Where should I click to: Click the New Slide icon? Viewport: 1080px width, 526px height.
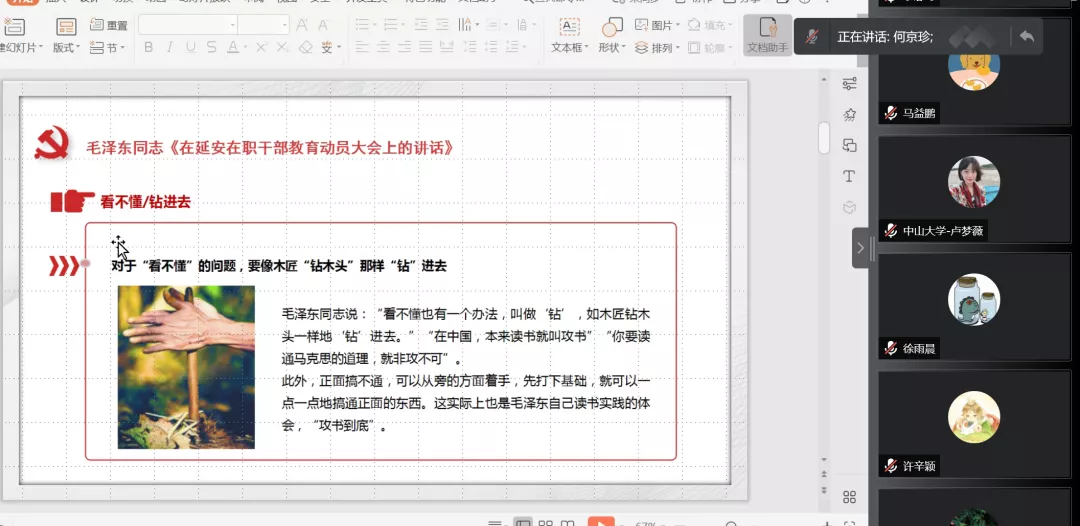click(x=14, y=26)
